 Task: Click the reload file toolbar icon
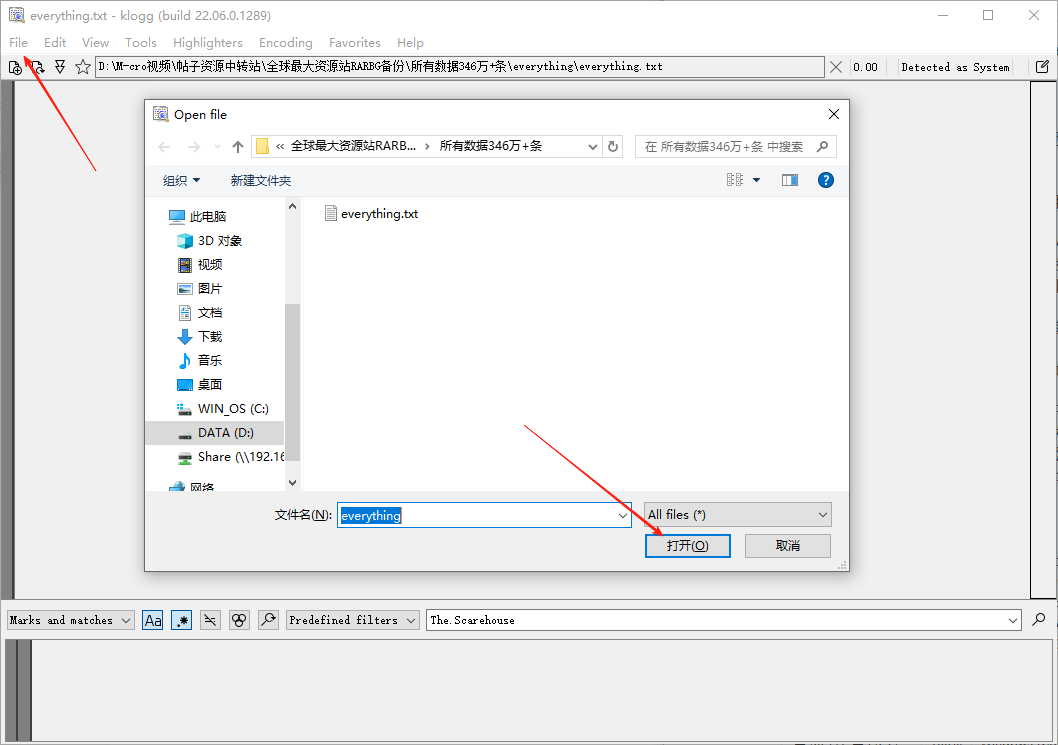(37, 67)
